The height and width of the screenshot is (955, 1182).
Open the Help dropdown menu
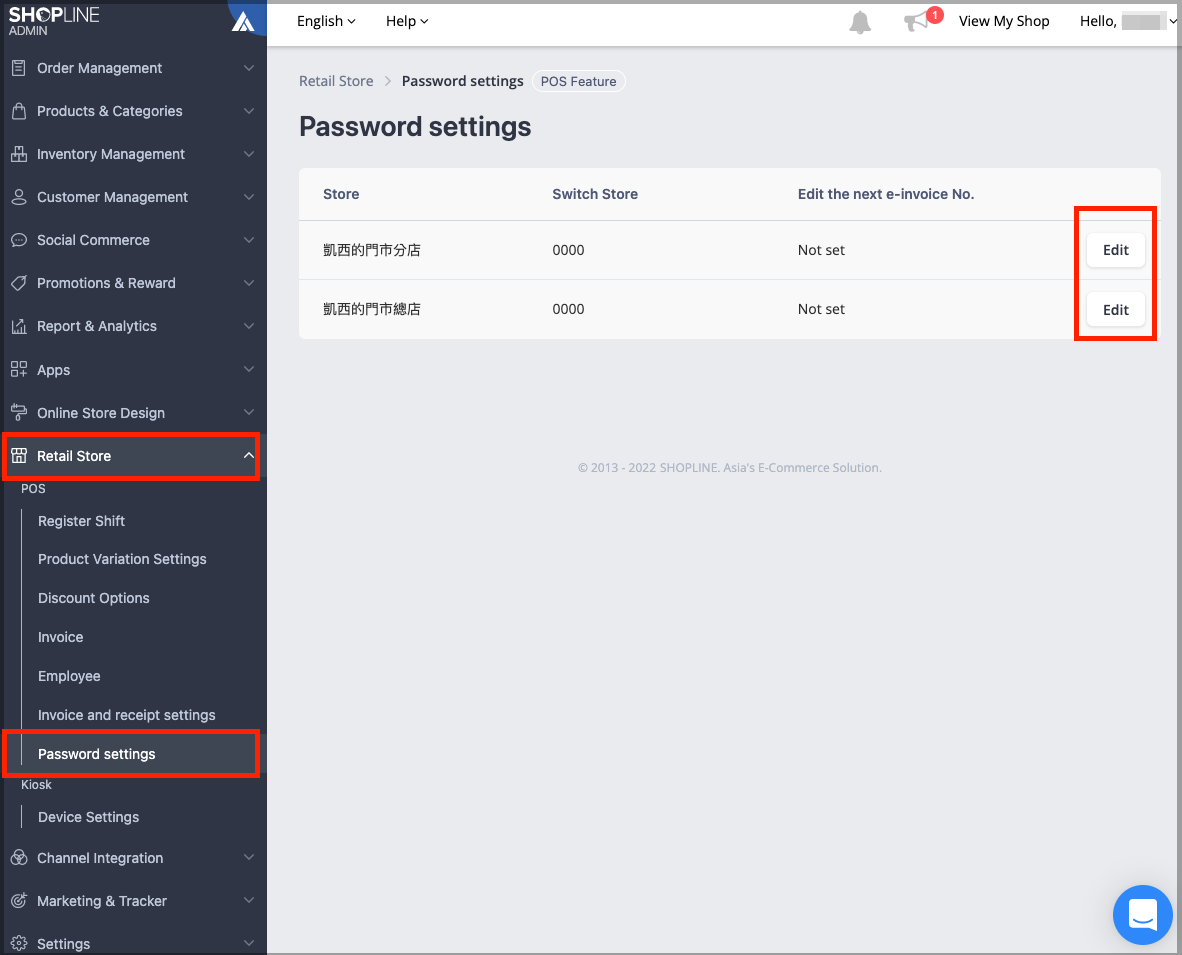tap(407, 21)
